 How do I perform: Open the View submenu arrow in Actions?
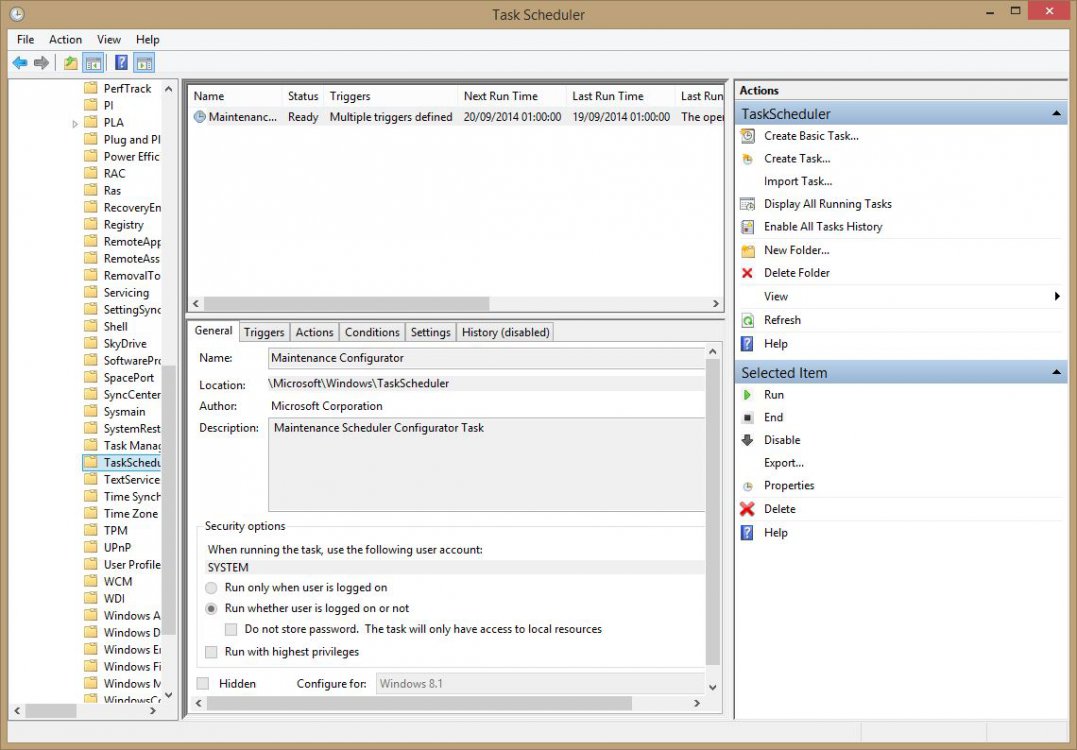click(x=1057, y=296)
